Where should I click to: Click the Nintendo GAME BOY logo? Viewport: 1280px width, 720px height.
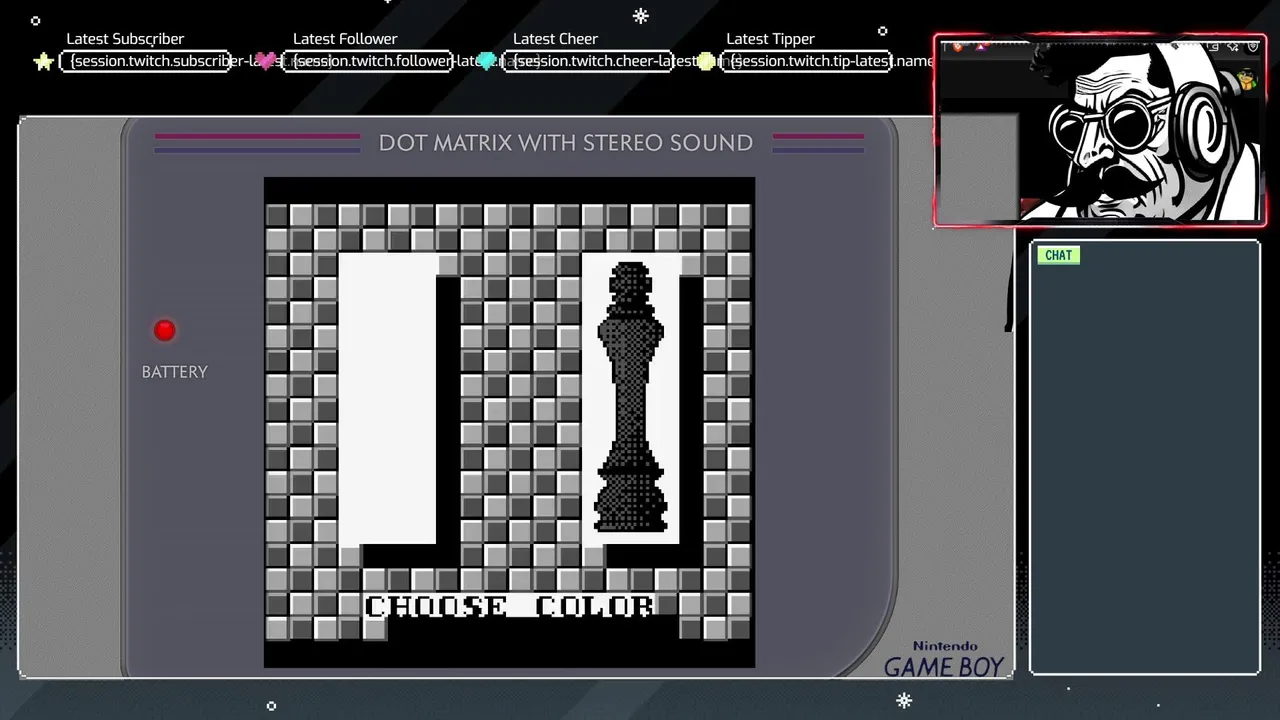coord(944,660)
